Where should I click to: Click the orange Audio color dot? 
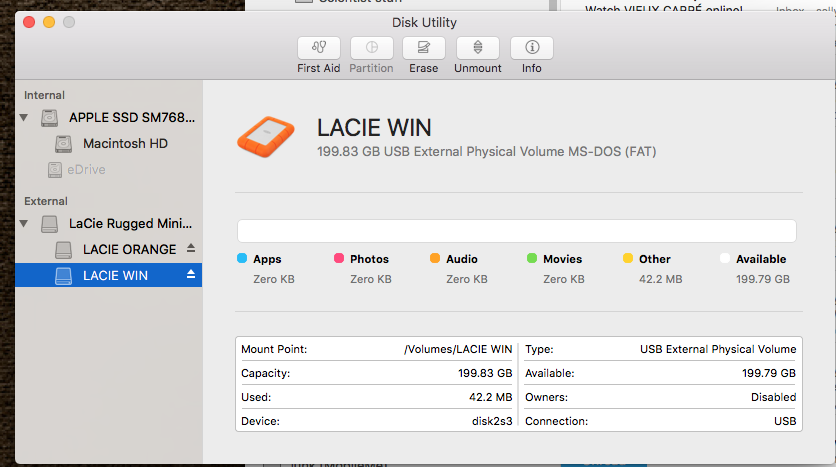[x=435, y=259]
